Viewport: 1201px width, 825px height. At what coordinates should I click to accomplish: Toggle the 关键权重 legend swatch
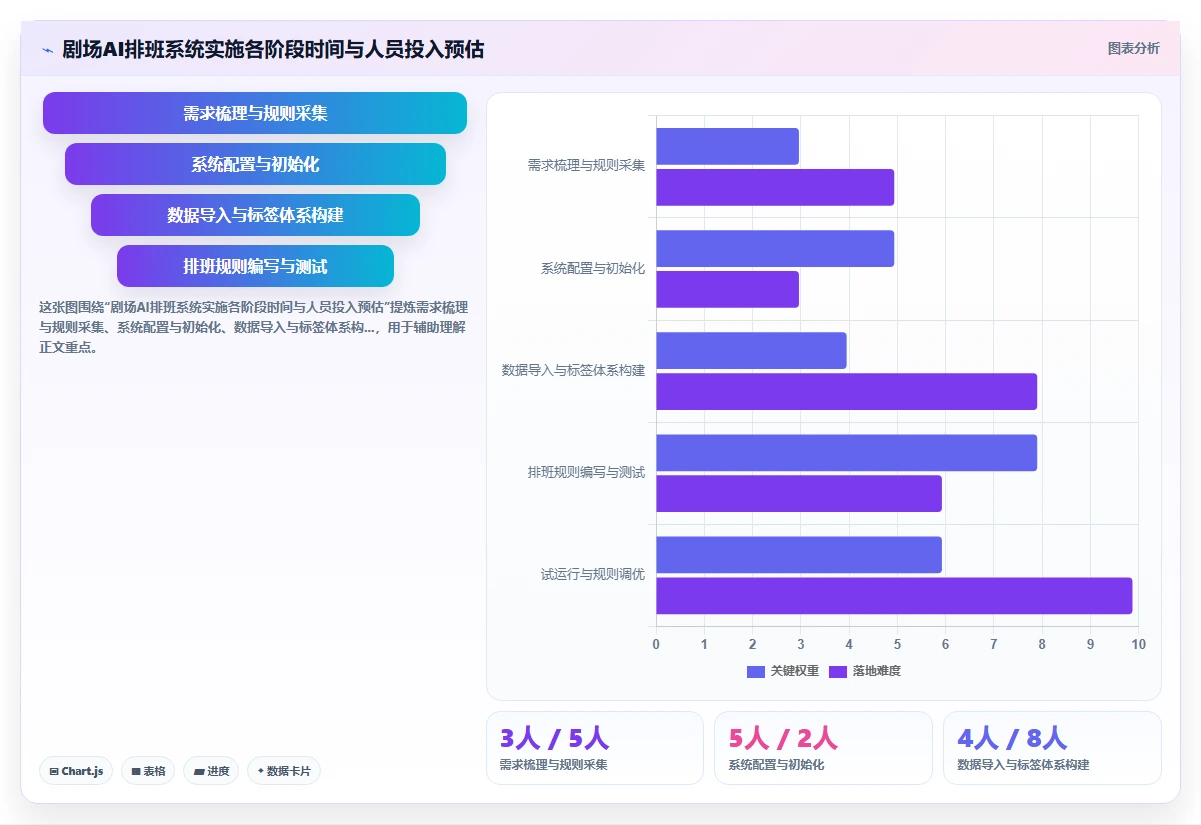point(756,671)
